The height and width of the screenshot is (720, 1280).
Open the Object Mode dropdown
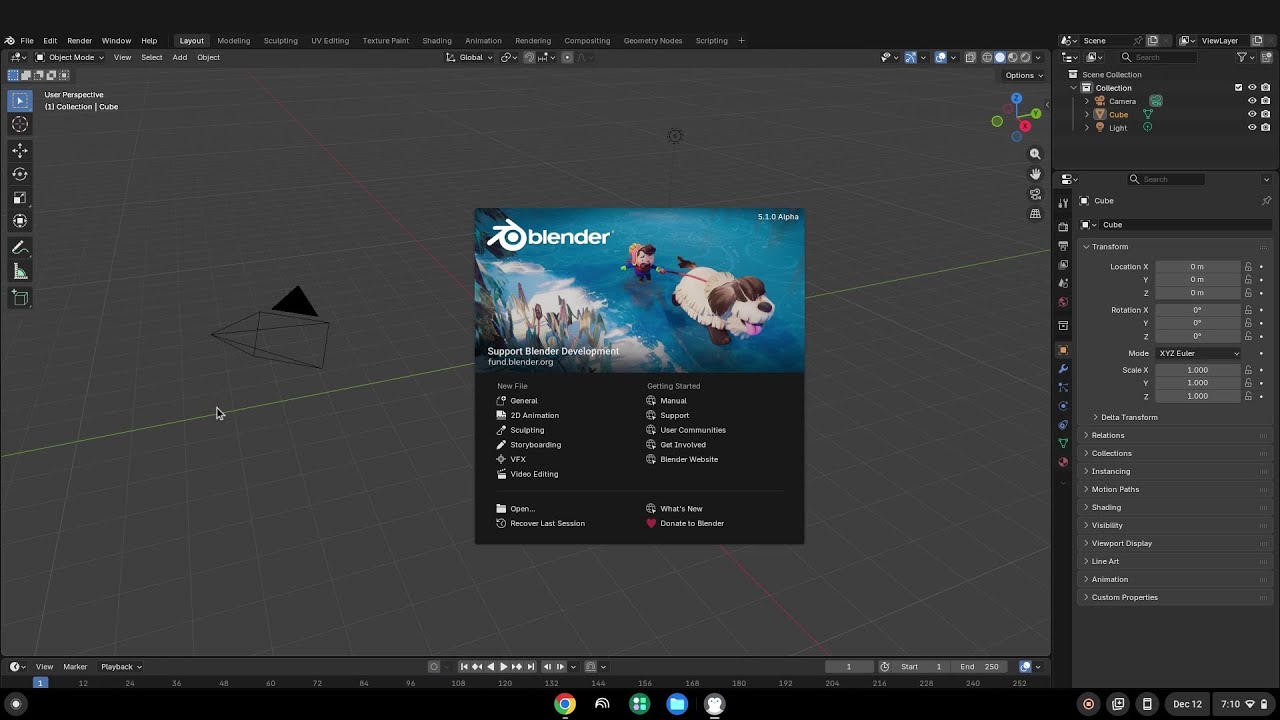70,57
